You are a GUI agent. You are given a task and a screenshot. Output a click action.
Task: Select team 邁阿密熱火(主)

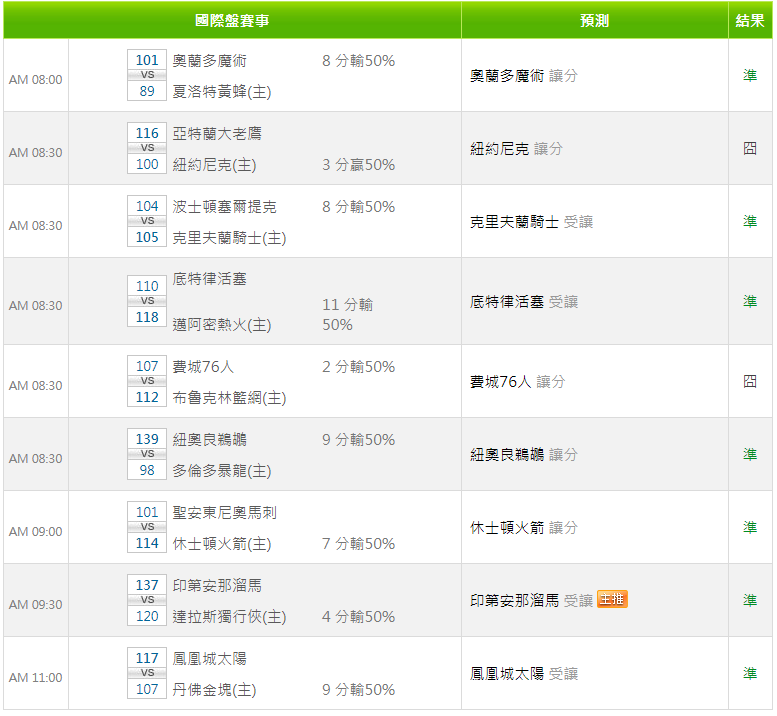(x=222, y=325)
